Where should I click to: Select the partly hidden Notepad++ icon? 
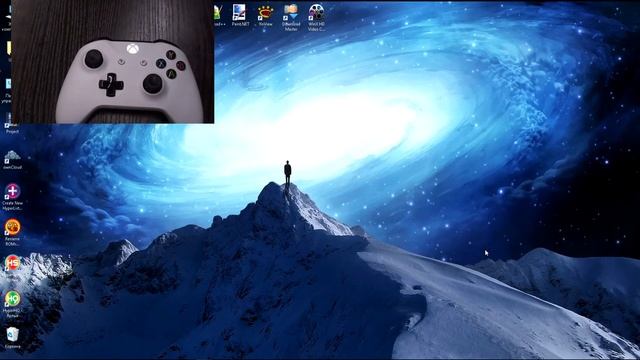point(219,16)
